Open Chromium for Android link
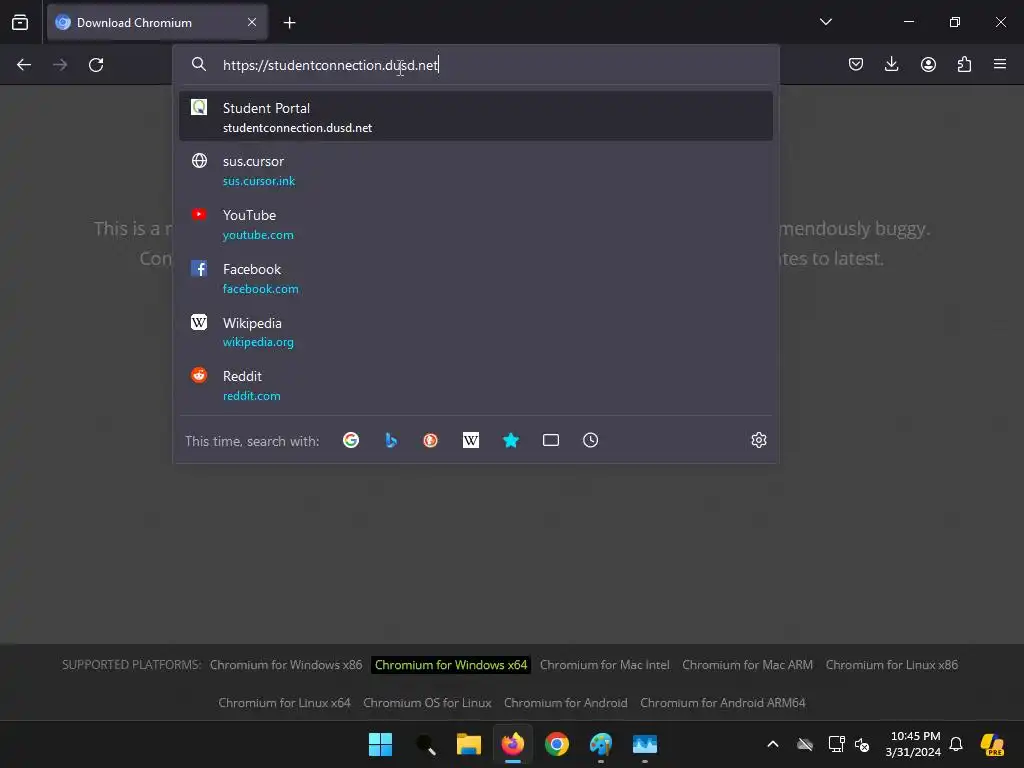1024x768 pixels. (x=566, y=703)
